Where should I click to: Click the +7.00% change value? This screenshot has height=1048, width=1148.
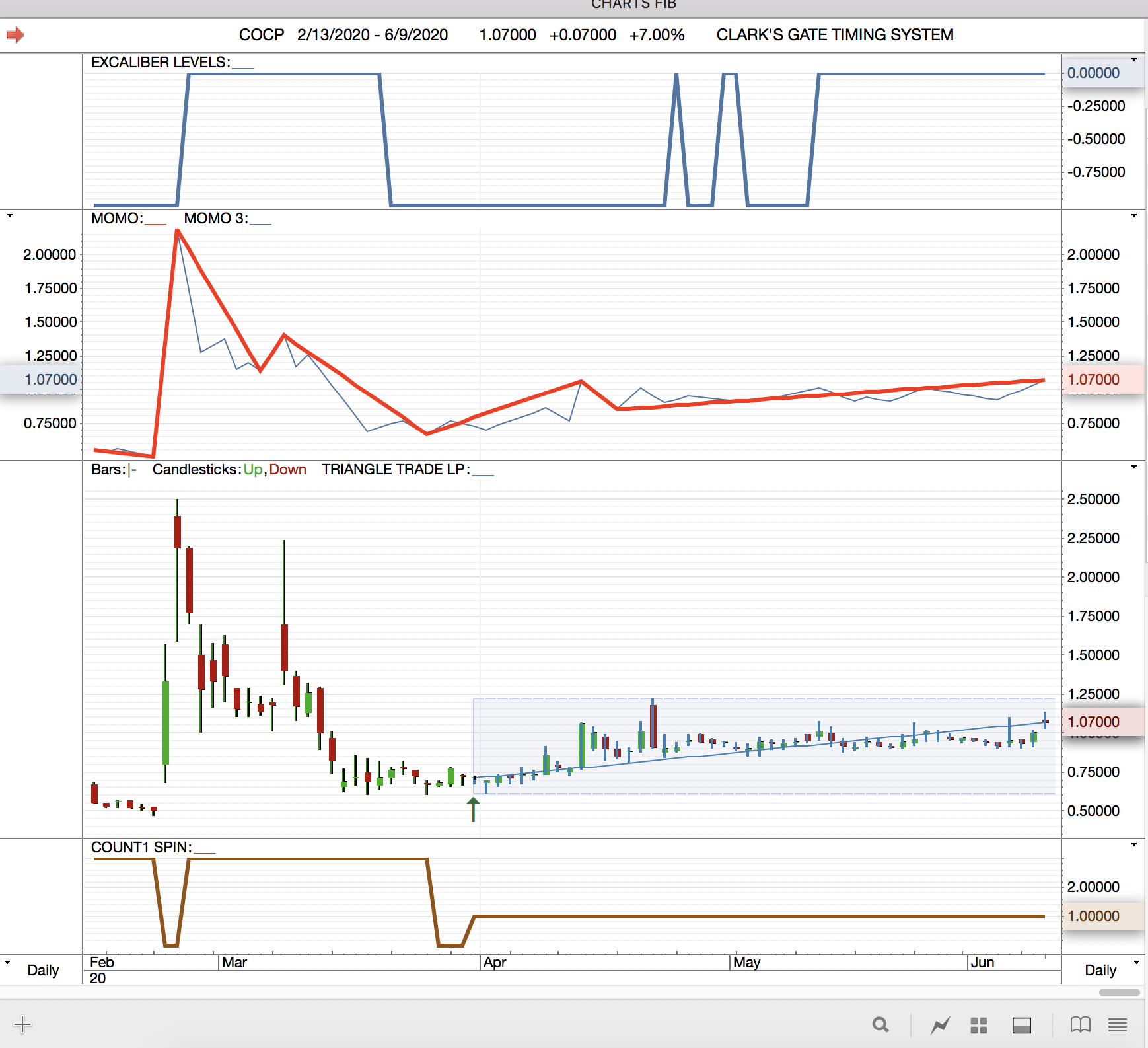pyautogui.click(x=657, y=35)
